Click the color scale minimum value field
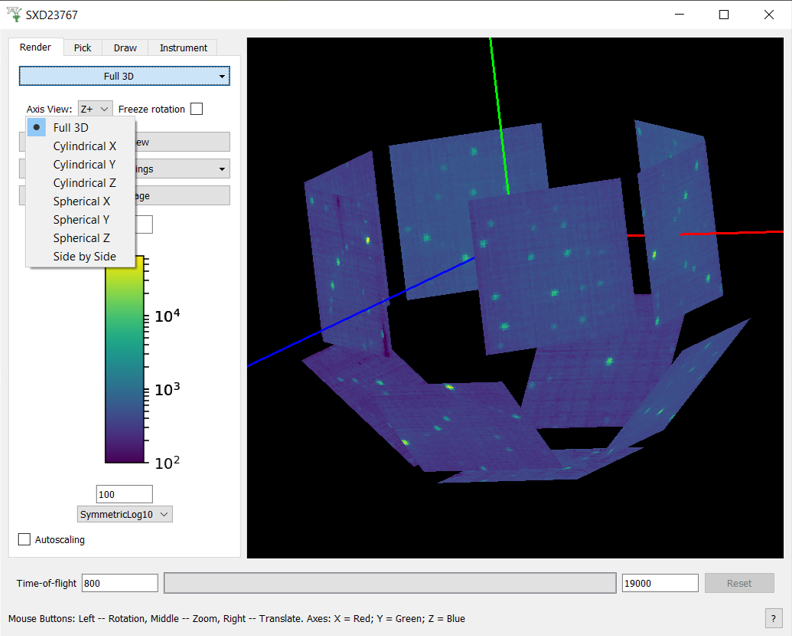The height and width of the screenshot is (636, 792). pos(124,494)
